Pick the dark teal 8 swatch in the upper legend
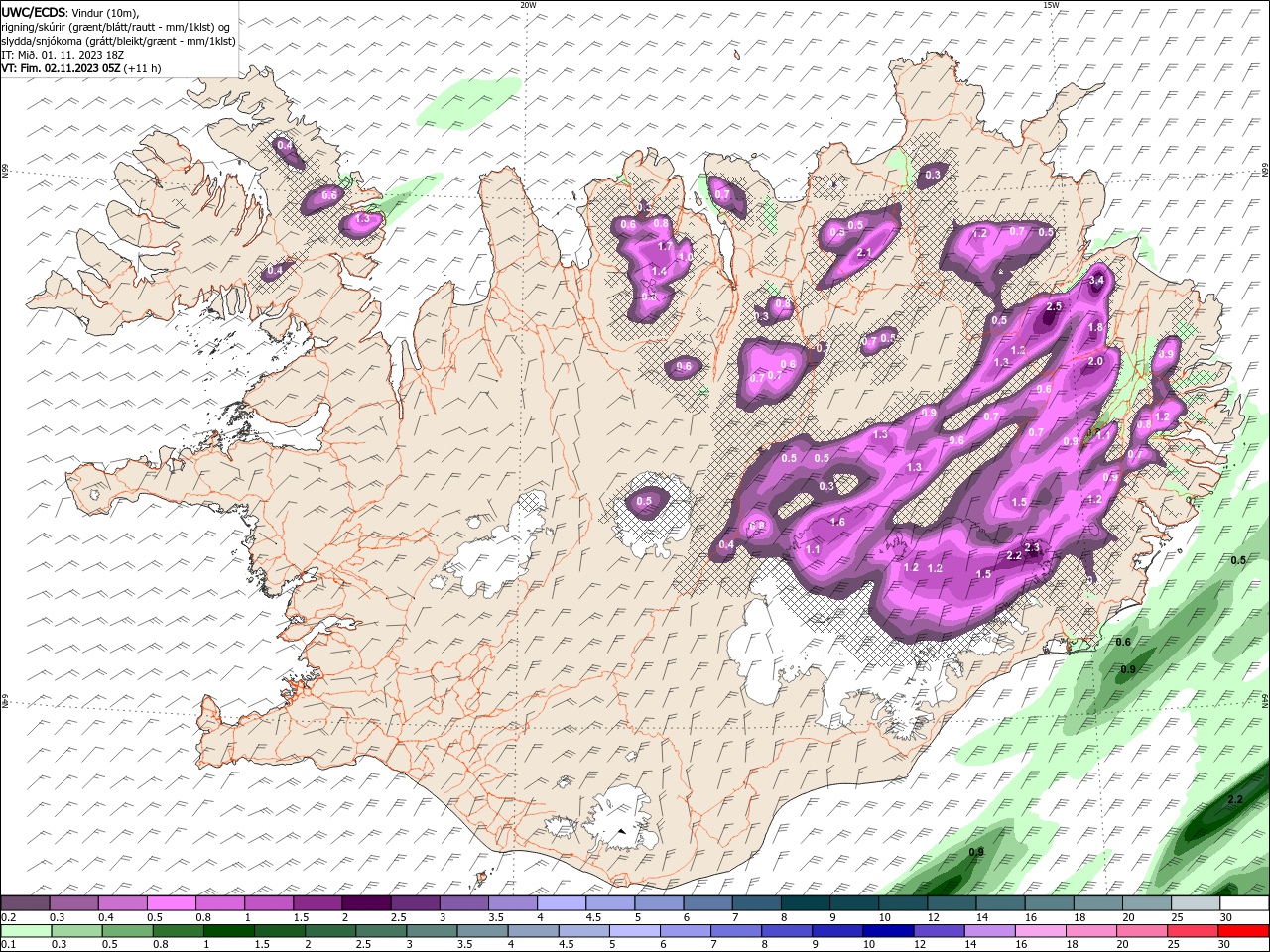 (x=805, y=903)
